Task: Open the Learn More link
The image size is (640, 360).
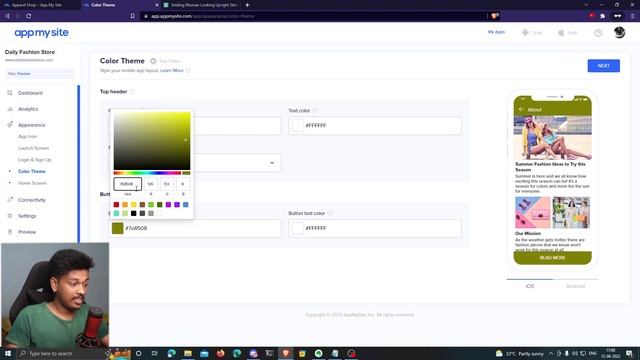Action: (172, 71)
